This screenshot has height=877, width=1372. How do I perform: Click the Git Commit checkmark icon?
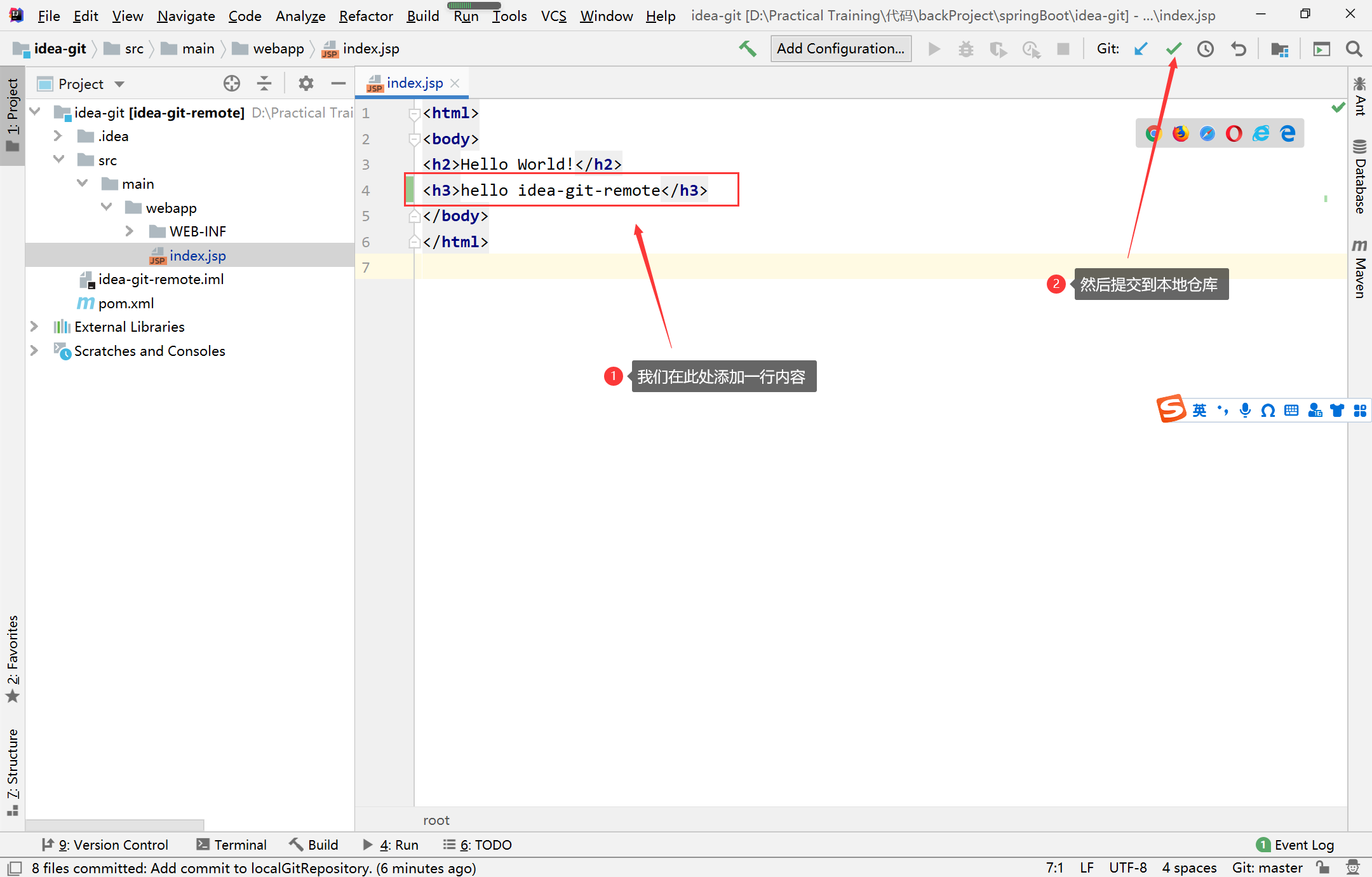pyautogui.click(x=1174, y=49)
